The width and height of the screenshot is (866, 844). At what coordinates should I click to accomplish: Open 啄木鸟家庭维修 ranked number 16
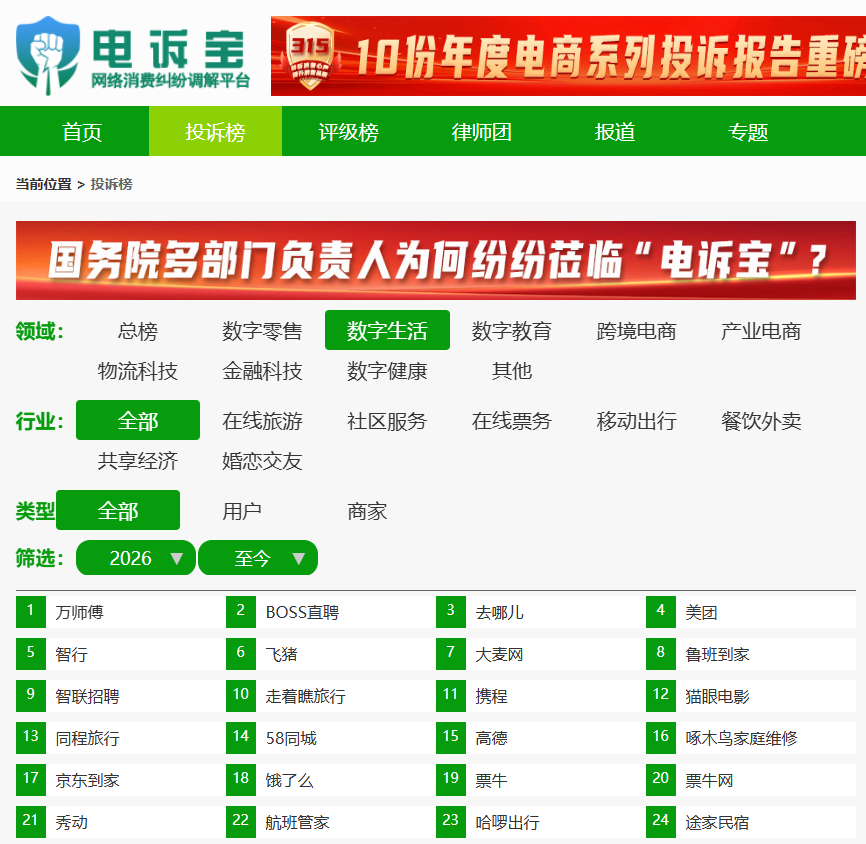[741, 738]
